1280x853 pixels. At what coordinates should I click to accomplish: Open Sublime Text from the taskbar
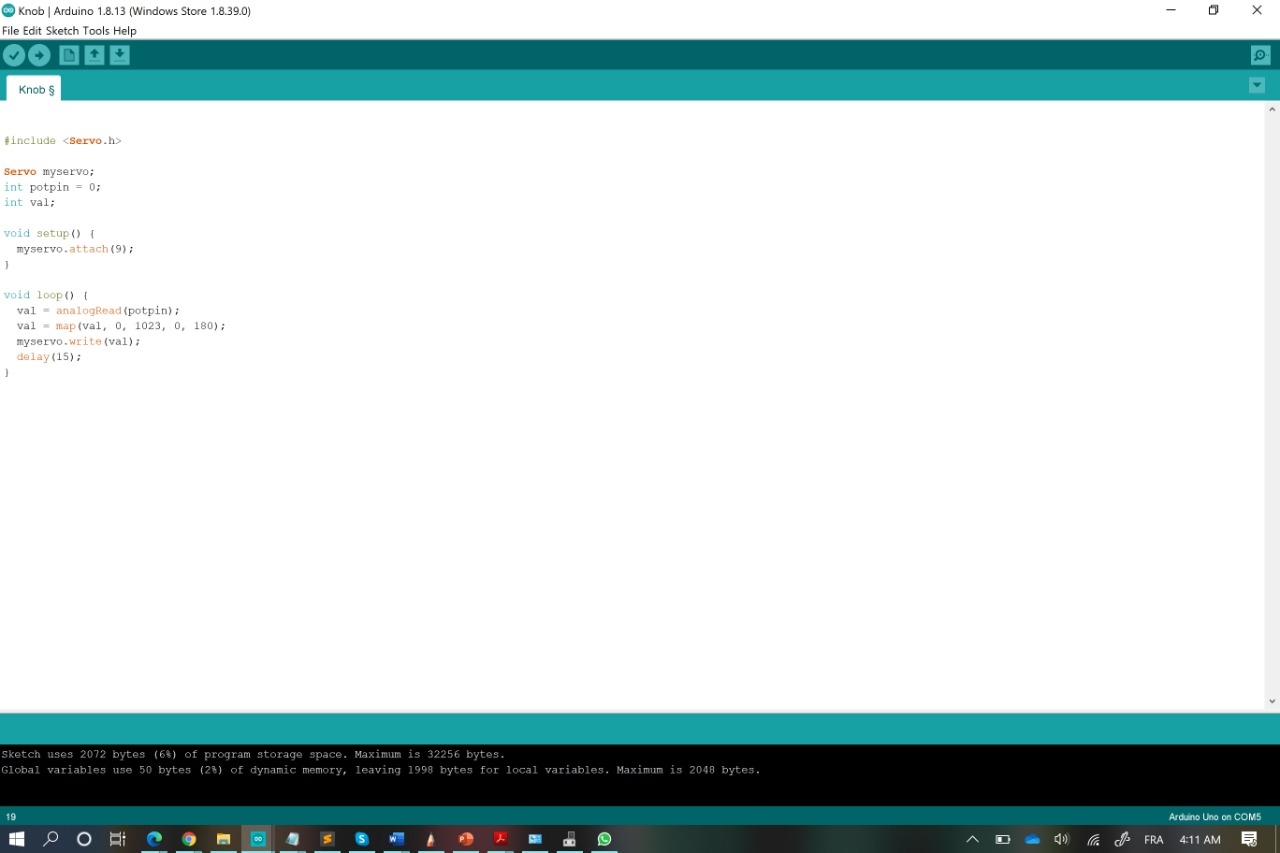tap(327, 839)
